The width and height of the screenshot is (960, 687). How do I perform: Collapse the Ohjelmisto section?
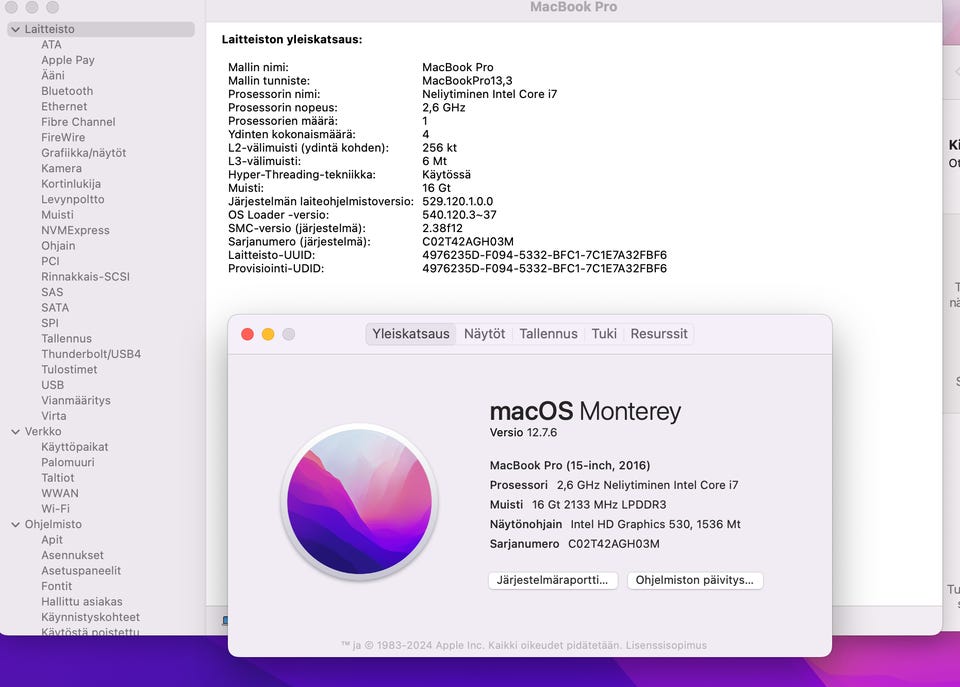point(15,525)
